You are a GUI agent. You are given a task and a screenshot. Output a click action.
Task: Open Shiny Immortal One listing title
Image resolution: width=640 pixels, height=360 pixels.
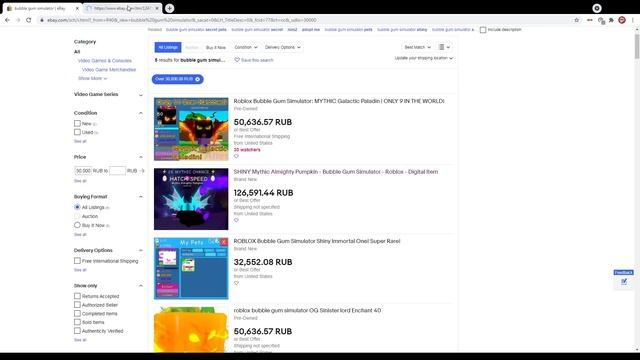pos(317,241)
